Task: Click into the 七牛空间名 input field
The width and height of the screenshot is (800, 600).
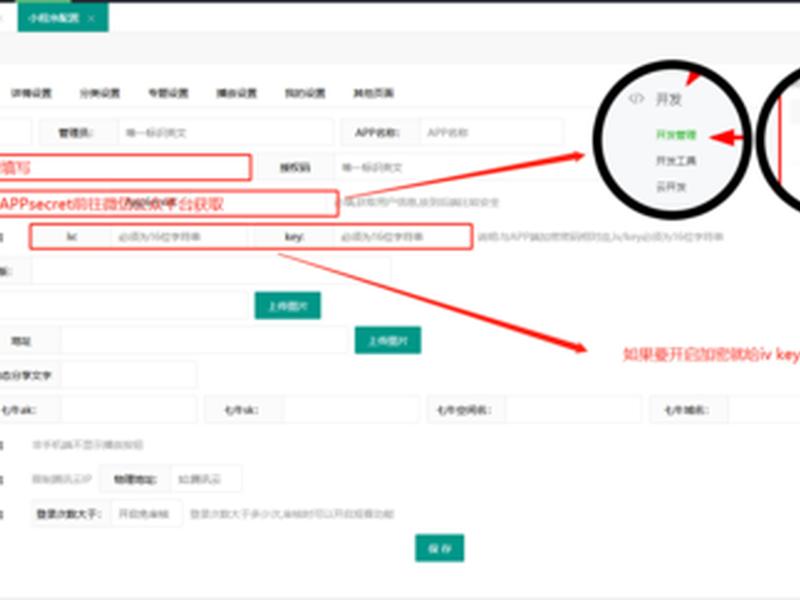Action: tap(573, 410)
